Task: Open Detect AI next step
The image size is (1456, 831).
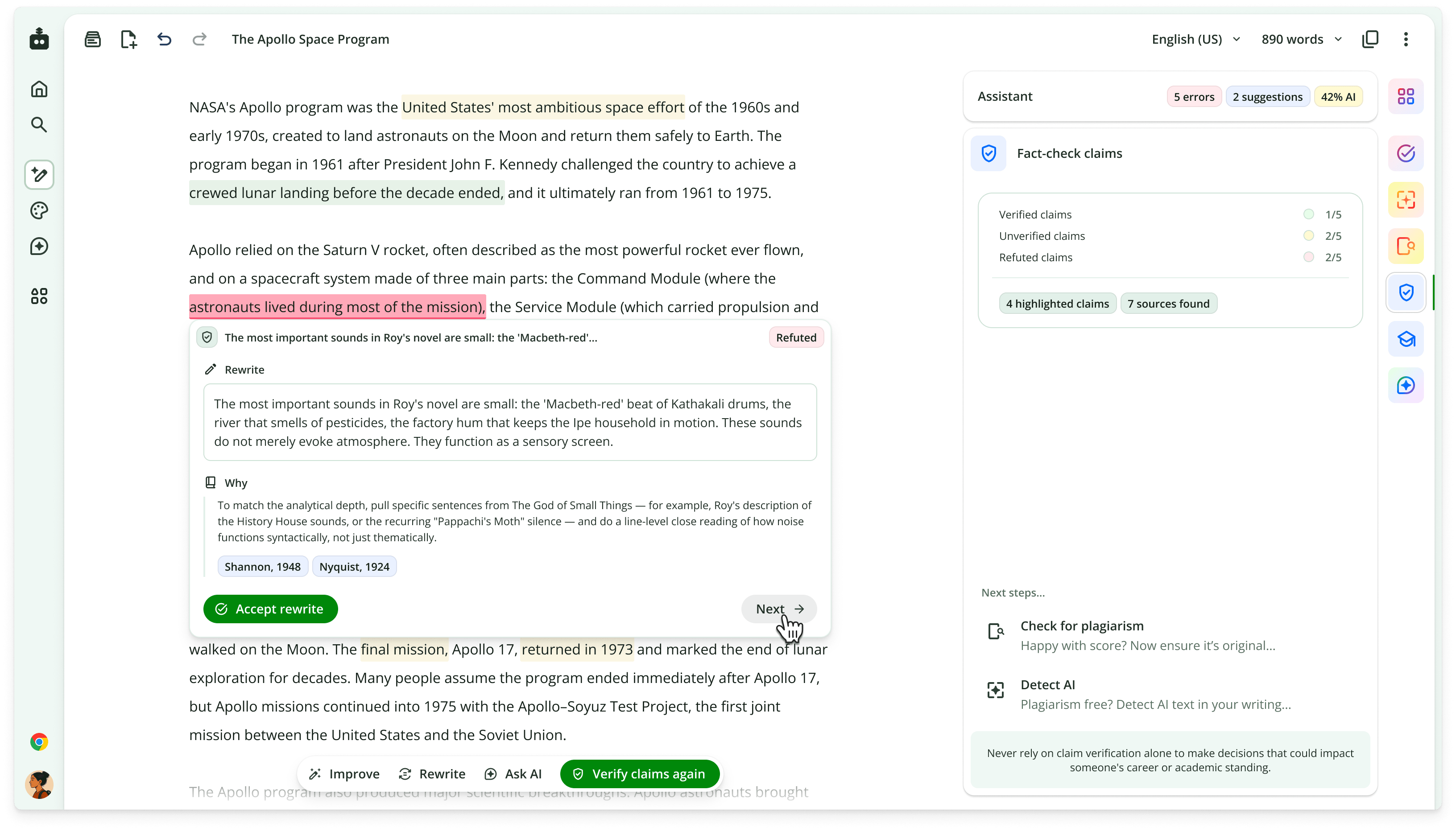Action: point(1169,694)
